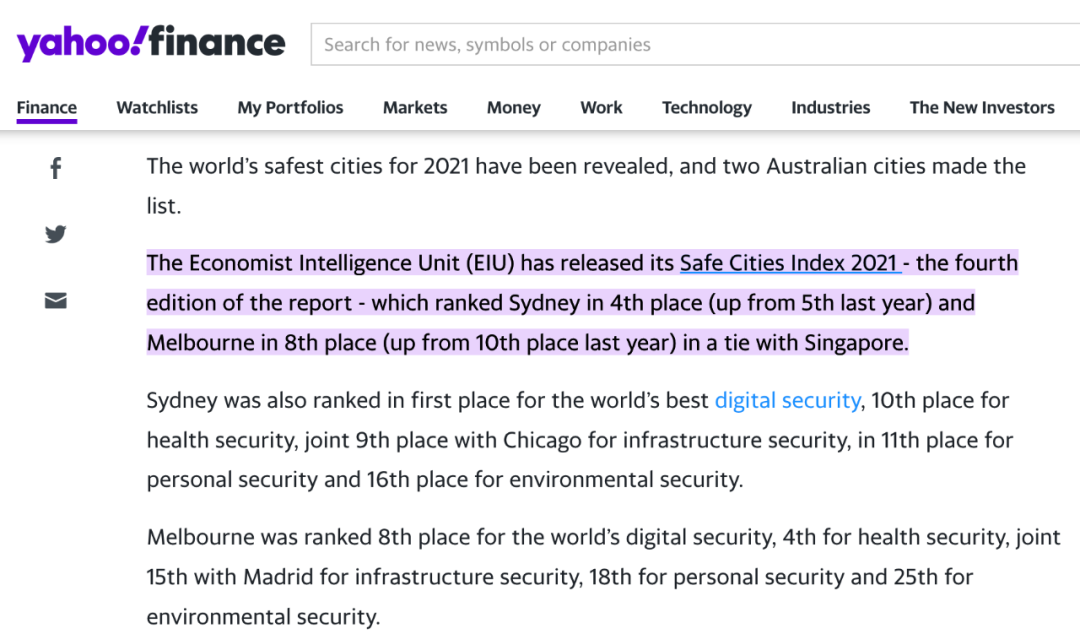The width and height of the screenshot is (1080, 634).
Task: Open the Work nav item
Action: 601,108
